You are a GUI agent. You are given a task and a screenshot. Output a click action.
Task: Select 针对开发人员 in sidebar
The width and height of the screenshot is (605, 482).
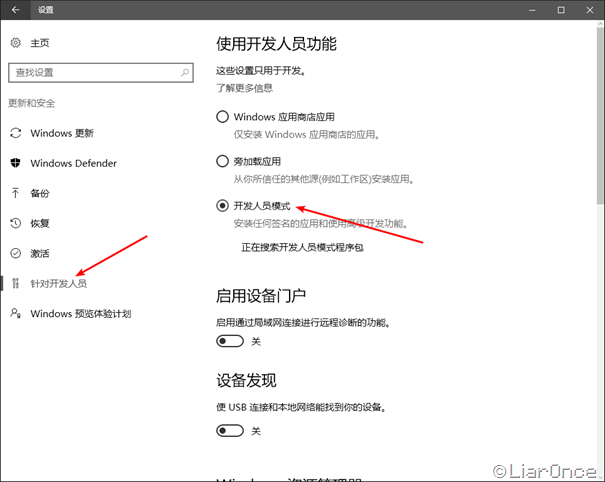(59, 284)
